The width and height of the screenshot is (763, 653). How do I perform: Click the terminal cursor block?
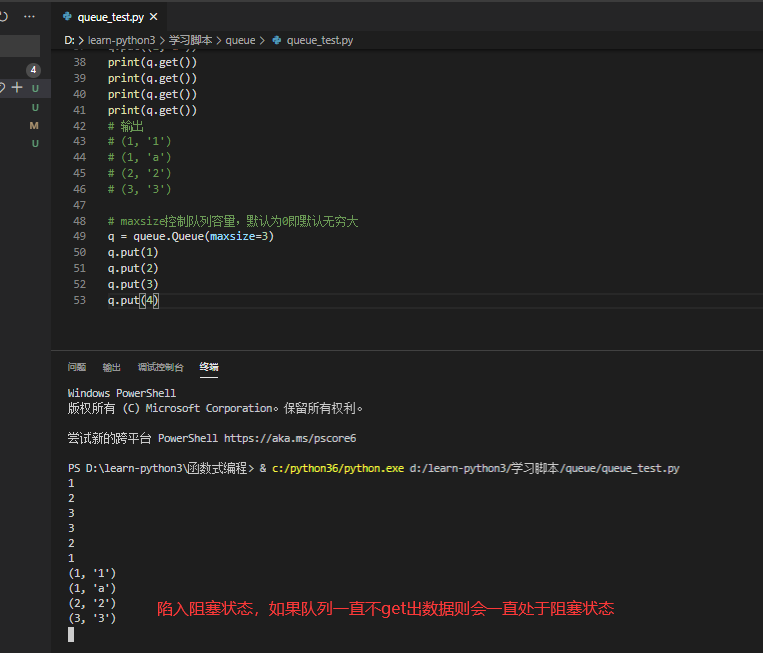coord(71,635)
